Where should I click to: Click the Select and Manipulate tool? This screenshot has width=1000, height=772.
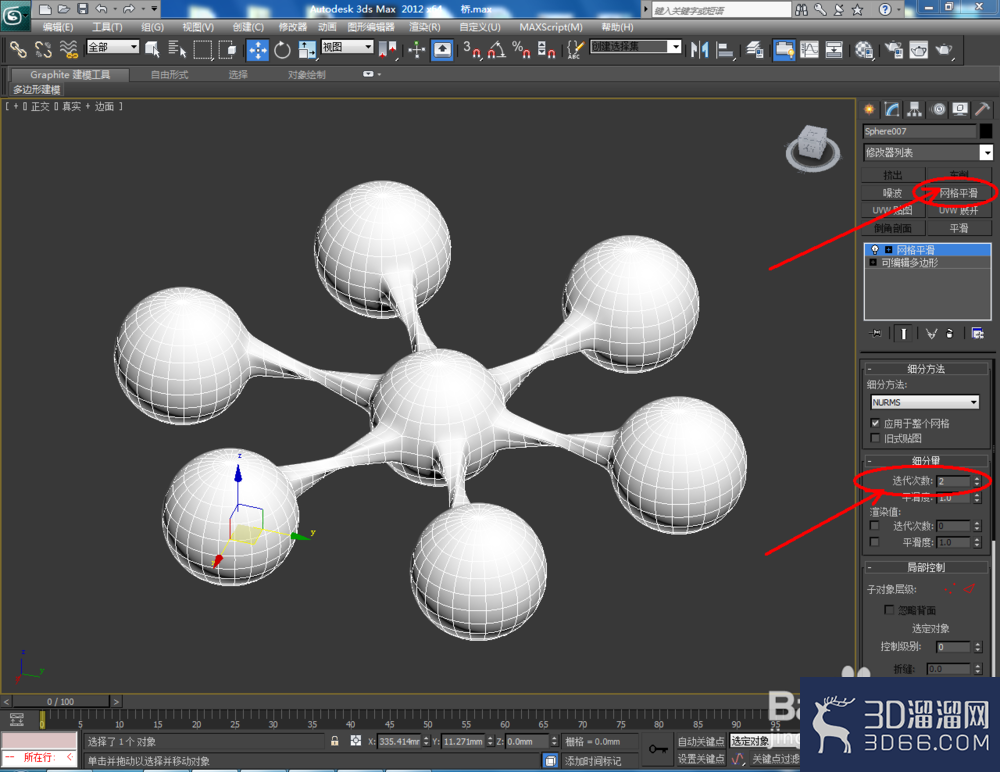416,50
